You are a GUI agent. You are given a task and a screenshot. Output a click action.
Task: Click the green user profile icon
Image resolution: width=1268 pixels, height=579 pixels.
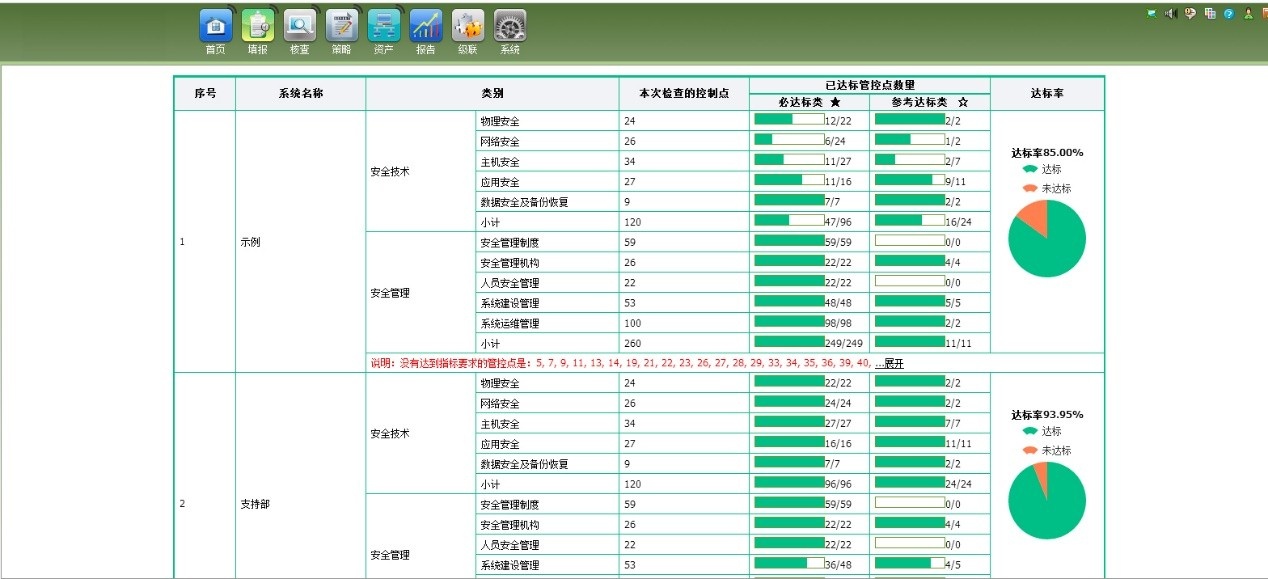(x=1248, y=14)
